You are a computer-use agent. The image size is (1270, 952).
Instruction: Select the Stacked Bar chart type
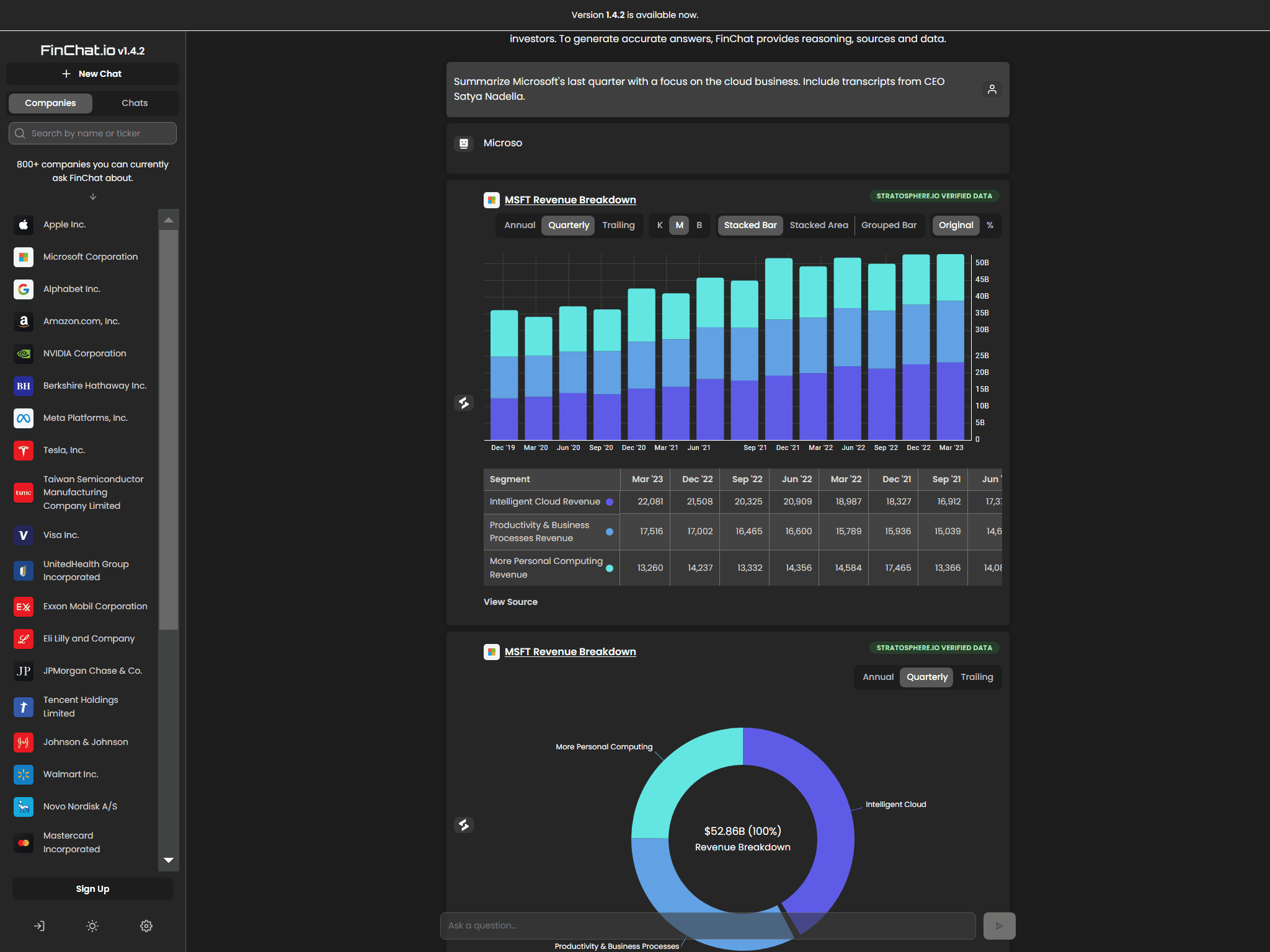point(750,226)
